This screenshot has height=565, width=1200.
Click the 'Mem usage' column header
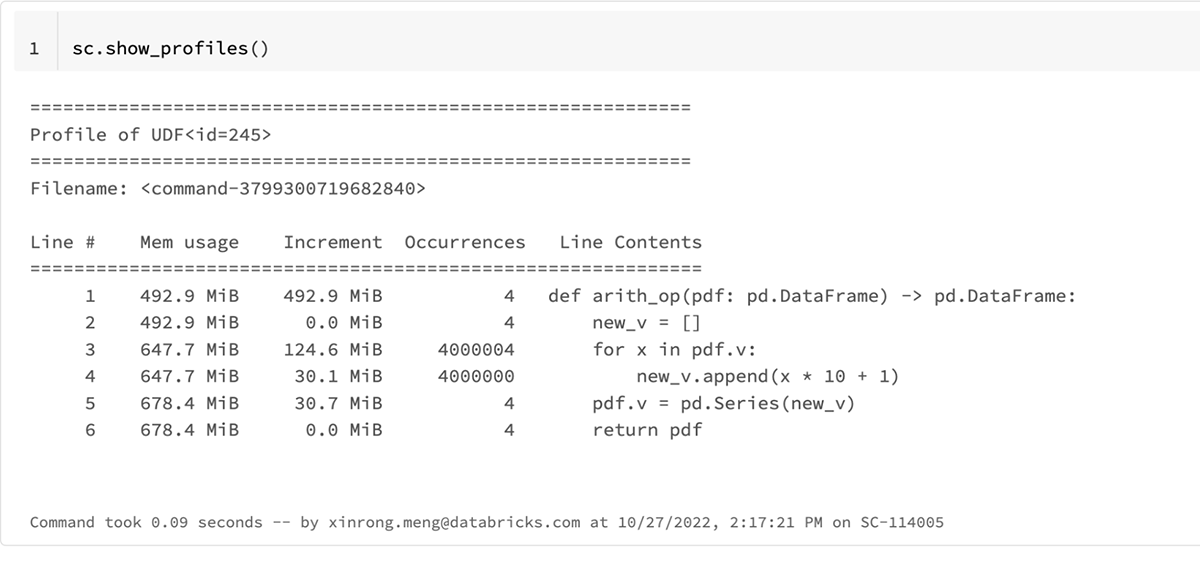pyautogui.click(x=189, y=242)
